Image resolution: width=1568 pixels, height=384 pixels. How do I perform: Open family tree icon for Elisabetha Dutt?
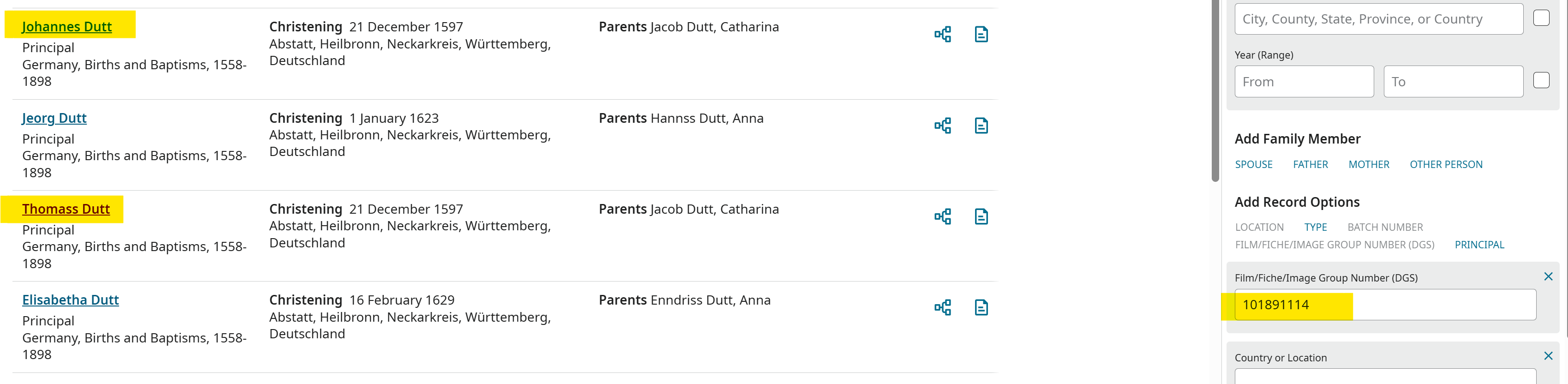942,308
